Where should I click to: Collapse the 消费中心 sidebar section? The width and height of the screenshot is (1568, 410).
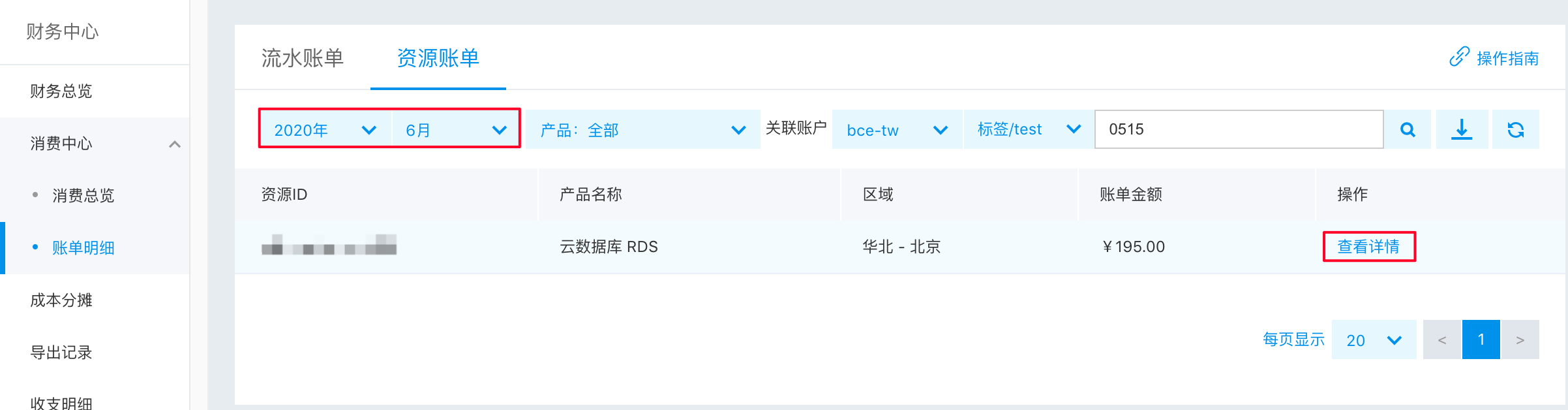pos(174,144)
